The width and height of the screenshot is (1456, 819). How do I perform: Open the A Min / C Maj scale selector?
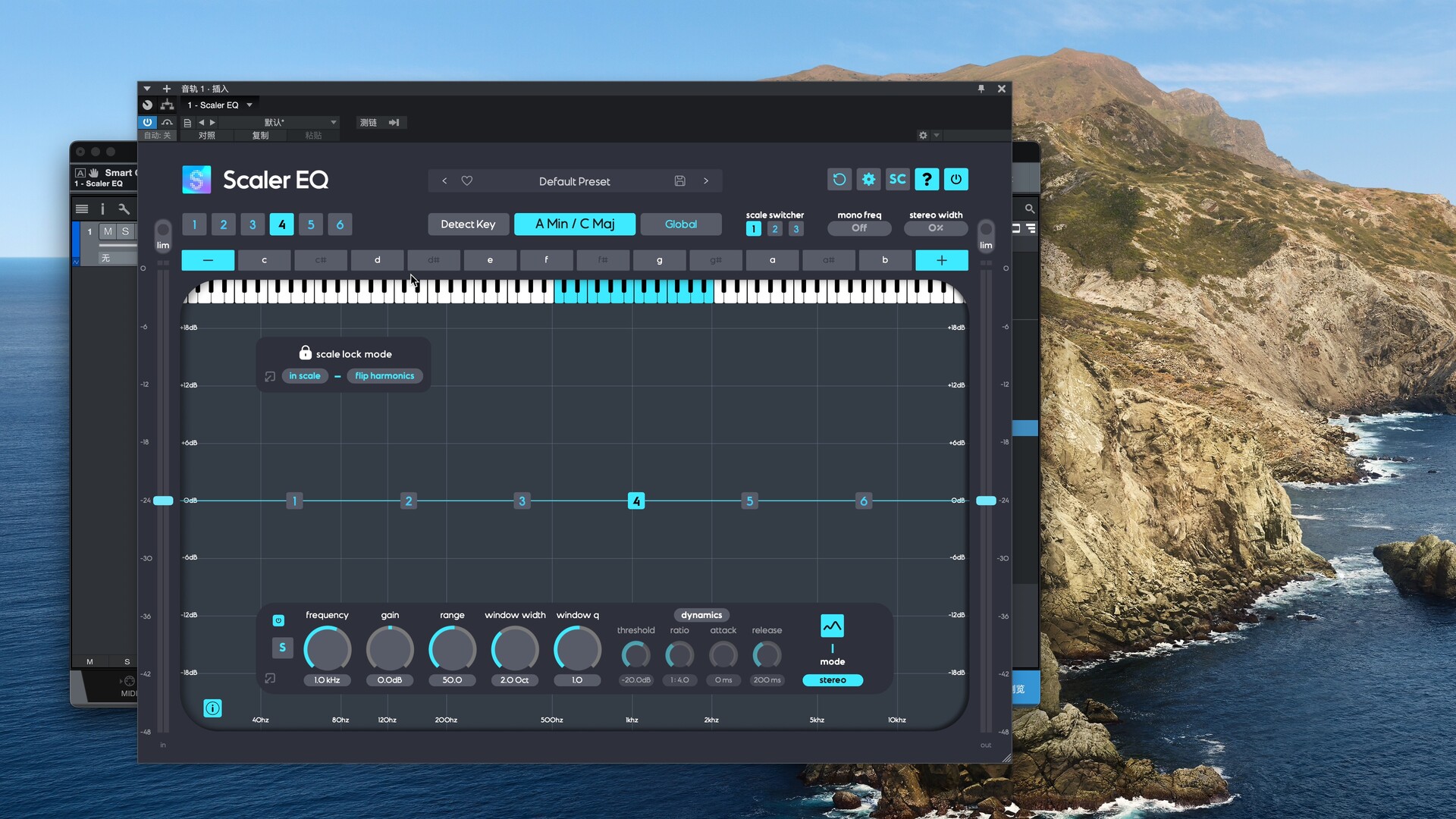point(575,224)
